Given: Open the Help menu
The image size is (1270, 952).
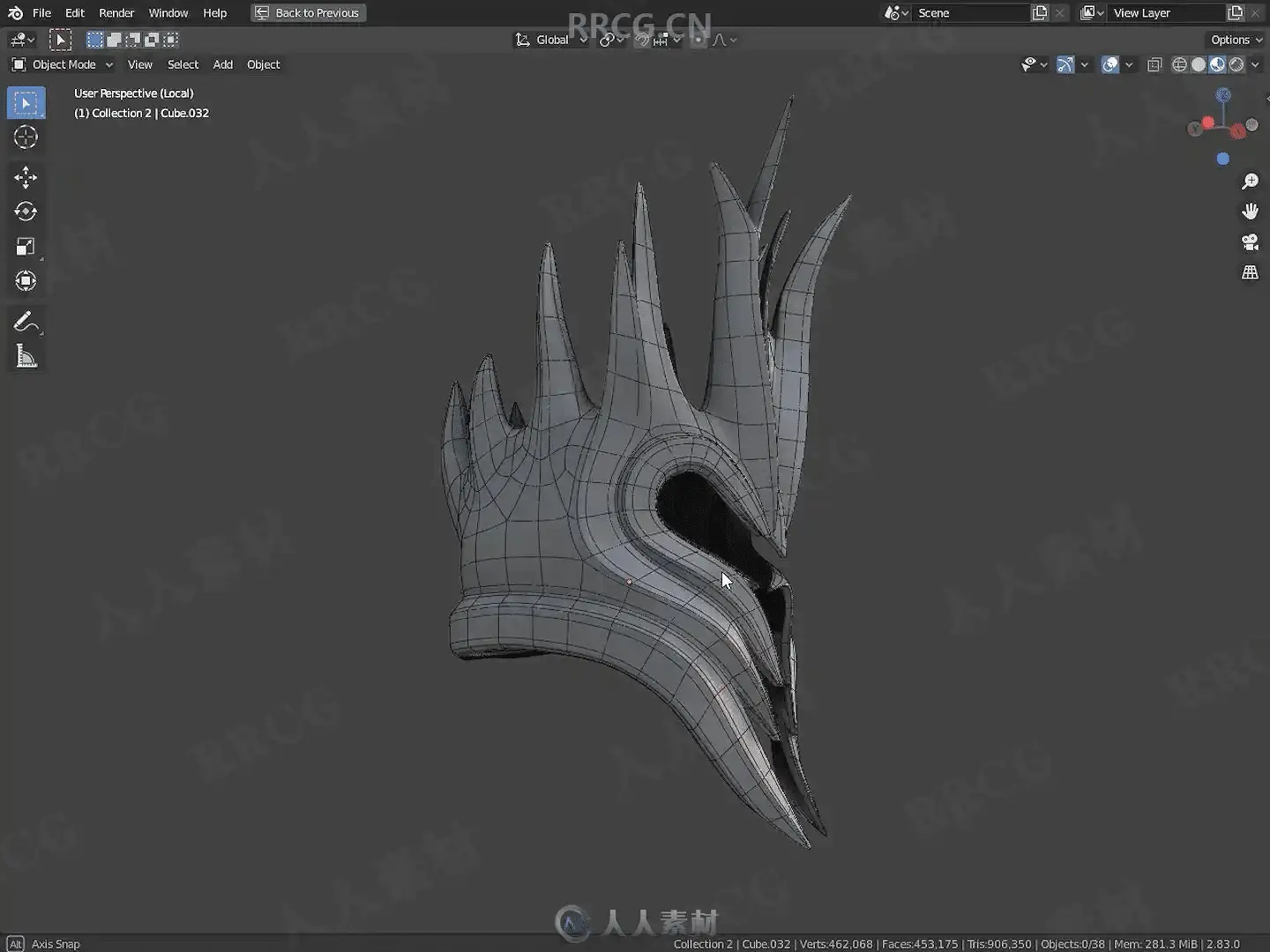Looking at the screenshot, I should pyautogui.click(x=215, y=13).
